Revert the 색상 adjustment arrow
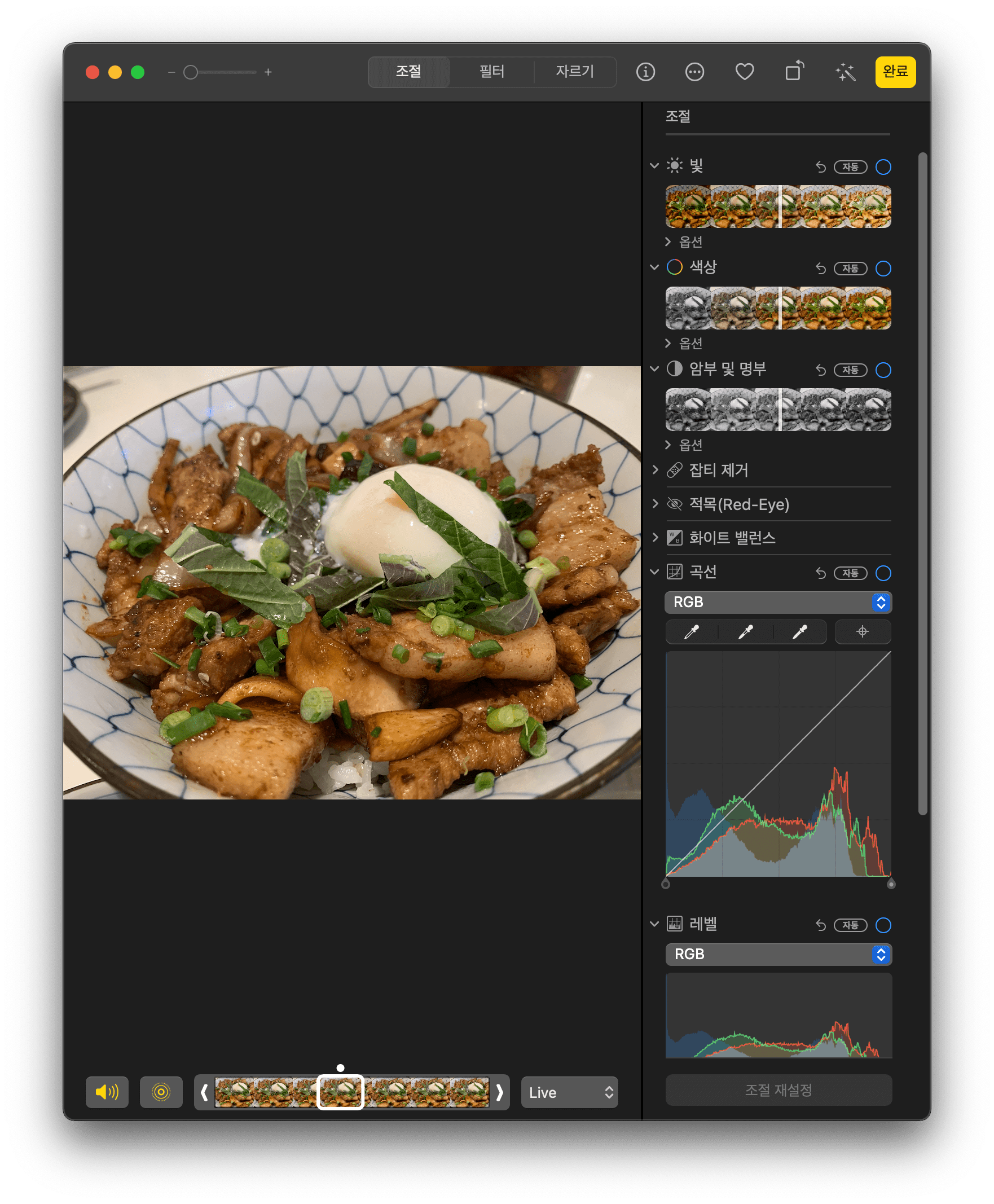This screenshot has height=1204, width=994. (820, 269)
